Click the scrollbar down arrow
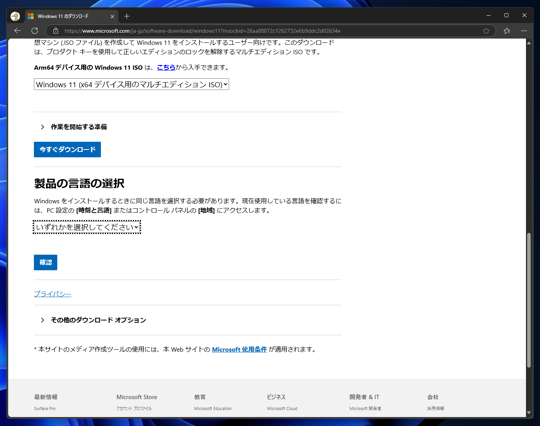The height and width of the screenshot is (426, 540). click(x=529, y=412)
